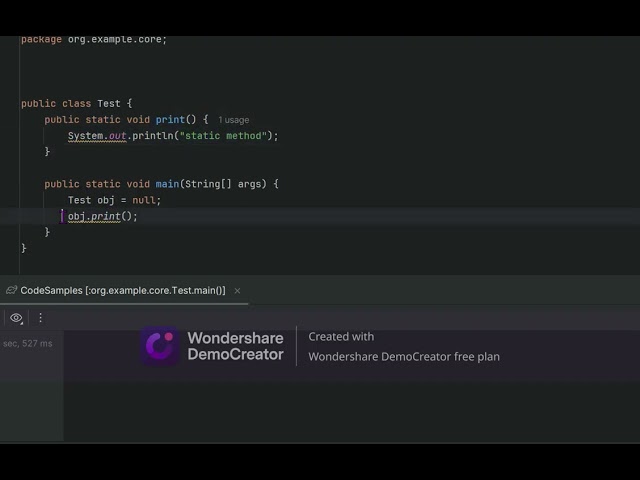640x480 pixels.
Task: Click 'String[] args' parameter in main
Action: [223, 184]
